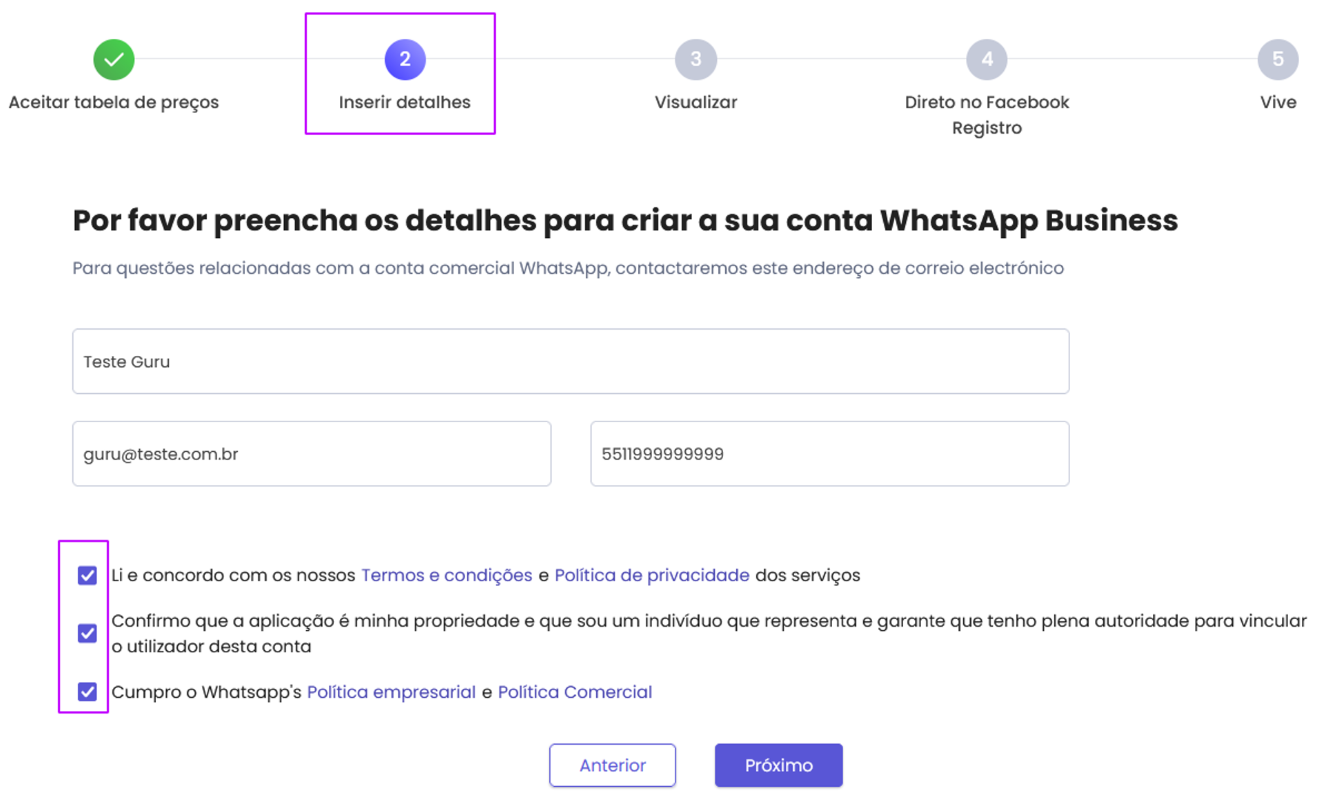Select step 2 circle icon
Image resolution: width=1343 pixels, height=800 pixels.
point(405,60)
